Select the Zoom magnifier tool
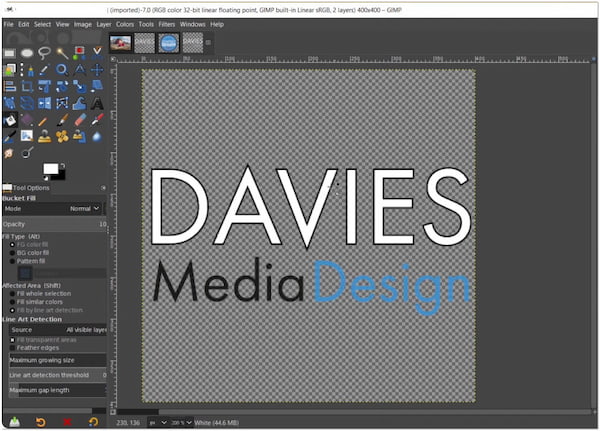Viewport: 600px width, 431px height. point(62,70)
